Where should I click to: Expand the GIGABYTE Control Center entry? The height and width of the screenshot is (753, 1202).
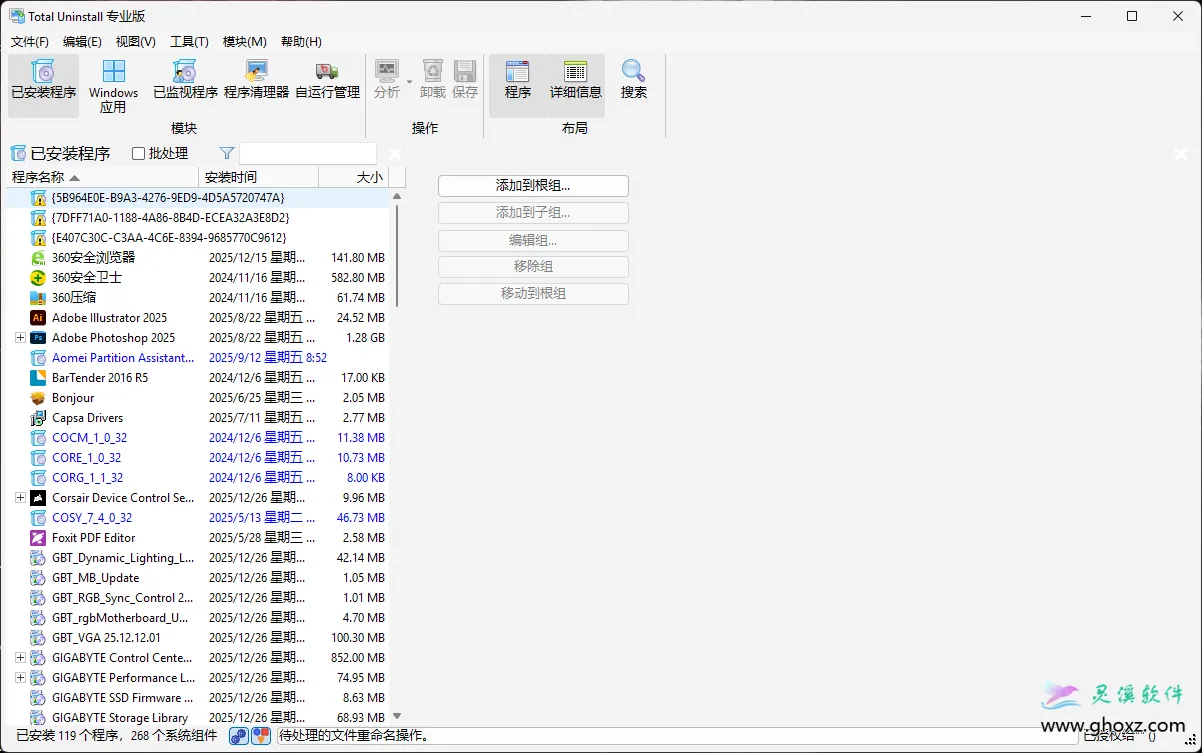click(x=21, y=657)
